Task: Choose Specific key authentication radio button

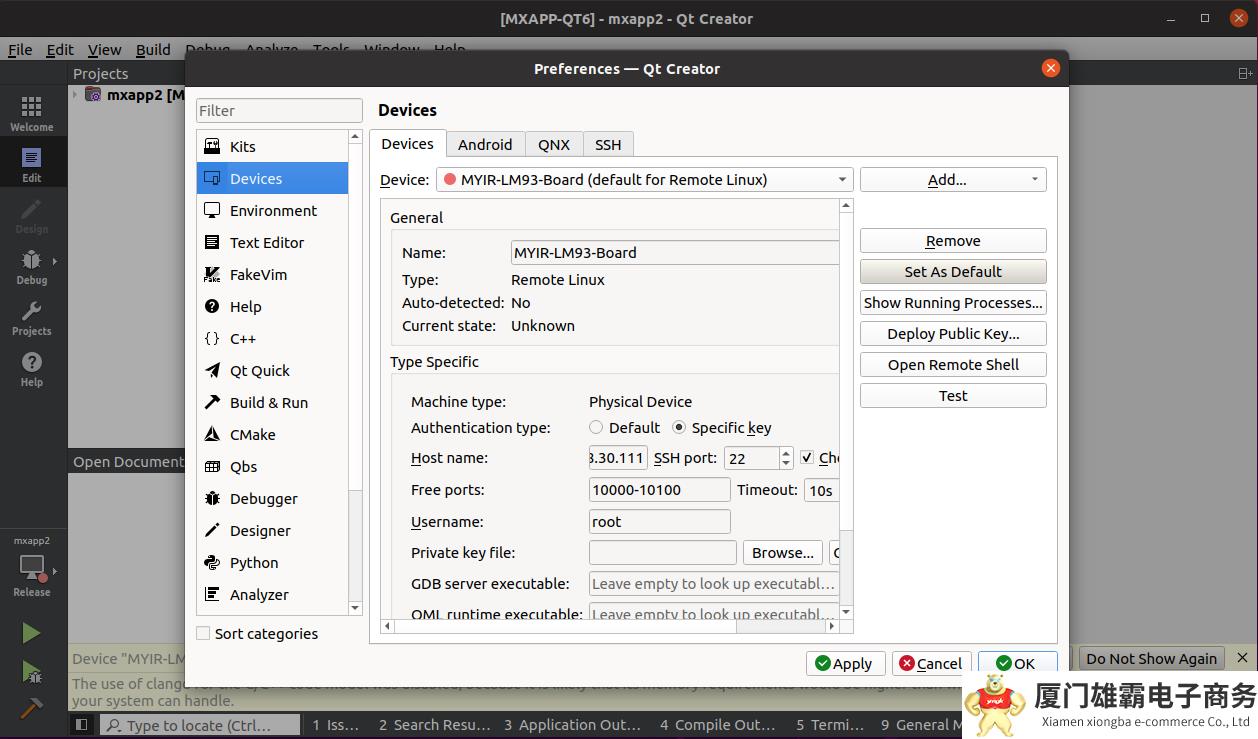Action: tap(680, 428)
